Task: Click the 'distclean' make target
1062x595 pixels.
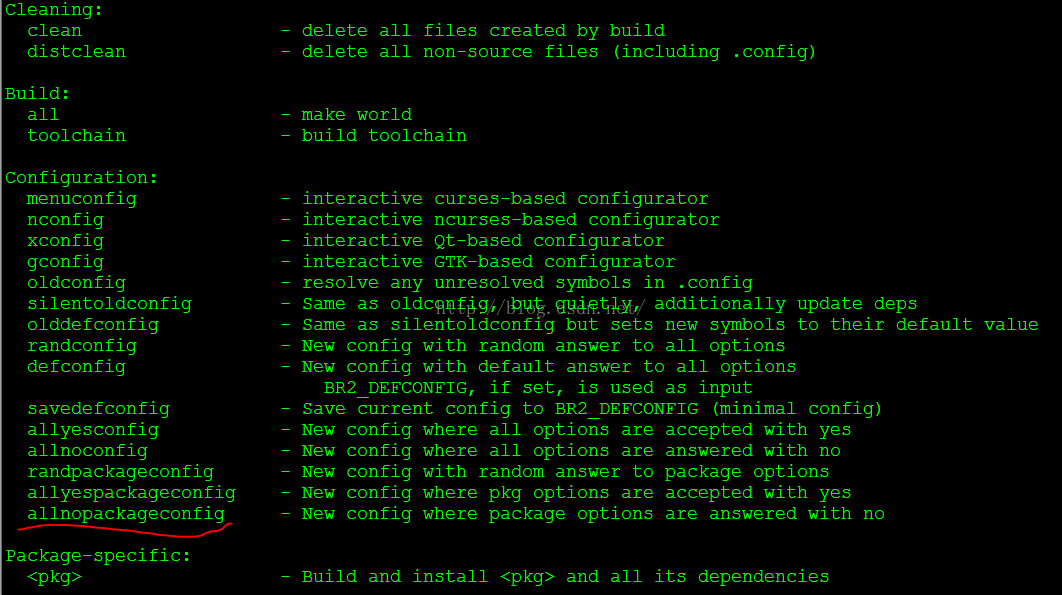Action: coord(77,52)
